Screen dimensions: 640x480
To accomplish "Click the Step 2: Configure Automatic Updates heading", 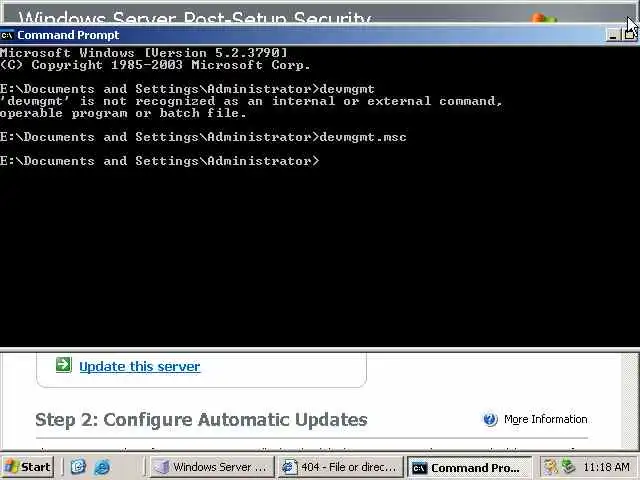I will tap(201, 420).
